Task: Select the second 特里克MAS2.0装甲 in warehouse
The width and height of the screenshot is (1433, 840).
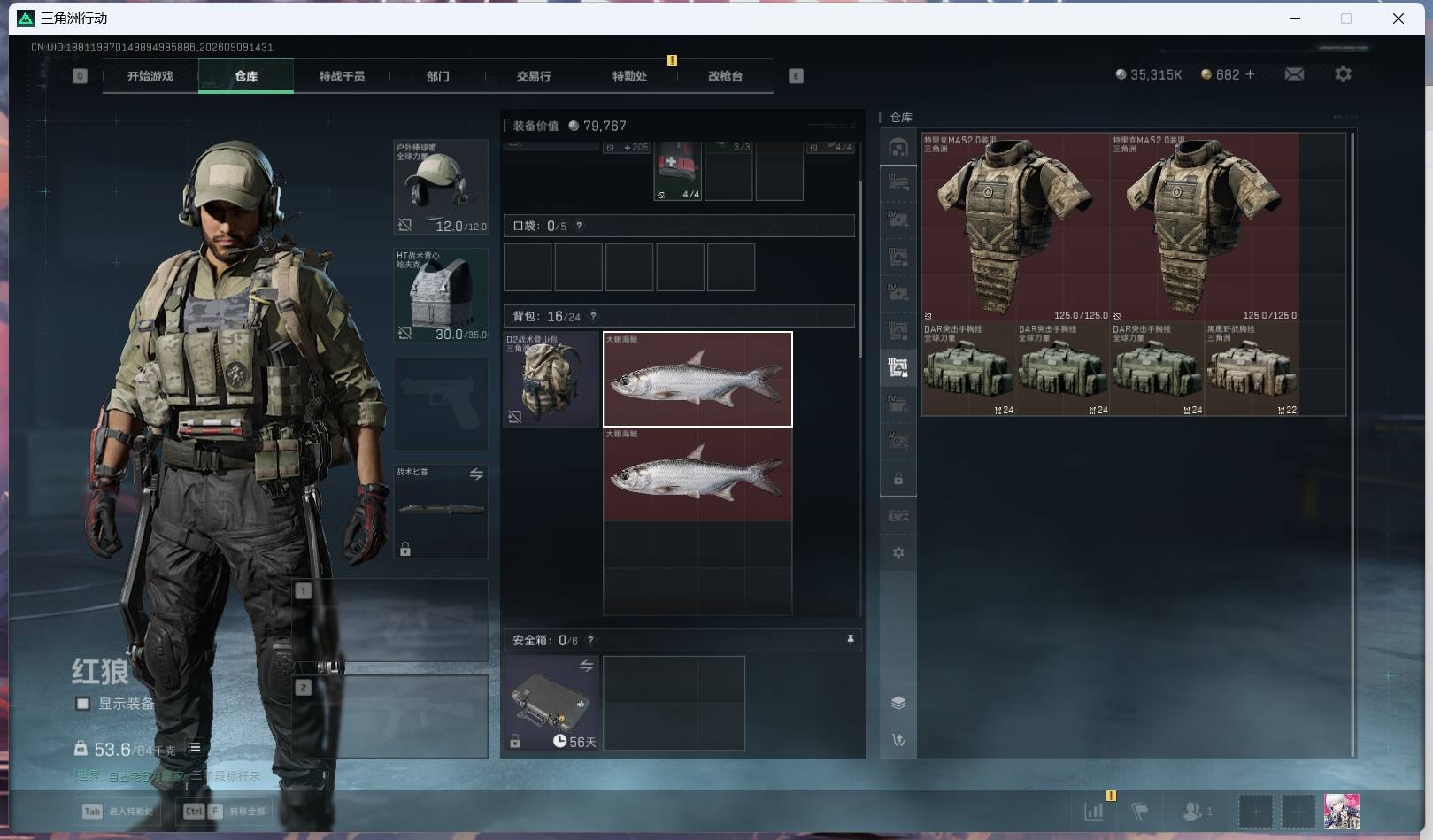Action: pos(1205,227)
